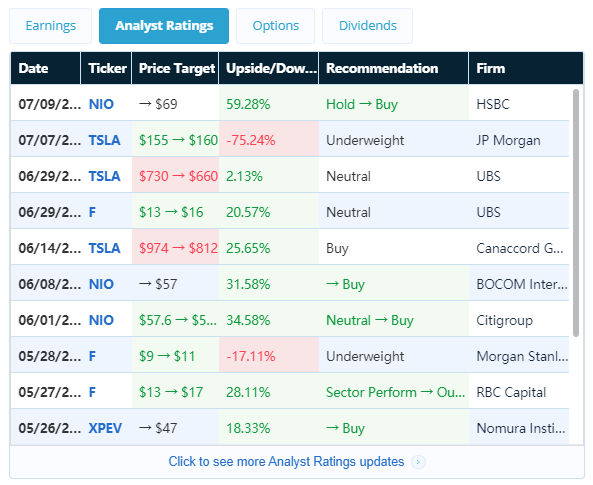This screenshot has width=593, height=485.
Task: Click 'Click to see more Analyst Ratings updates'
Action: pos(286,462)
